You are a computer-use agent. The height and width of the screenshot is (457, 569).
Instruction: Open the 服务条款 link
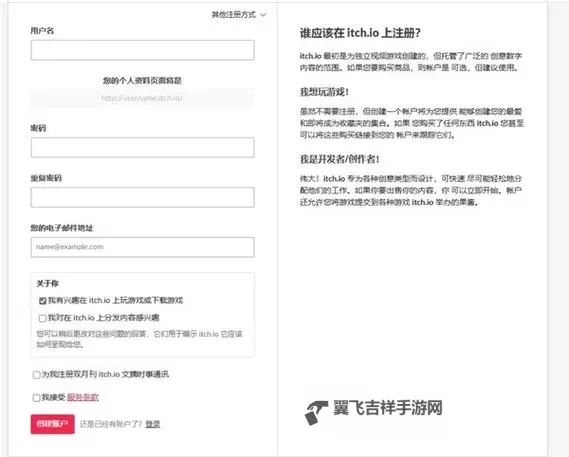[x=83, y=397]
